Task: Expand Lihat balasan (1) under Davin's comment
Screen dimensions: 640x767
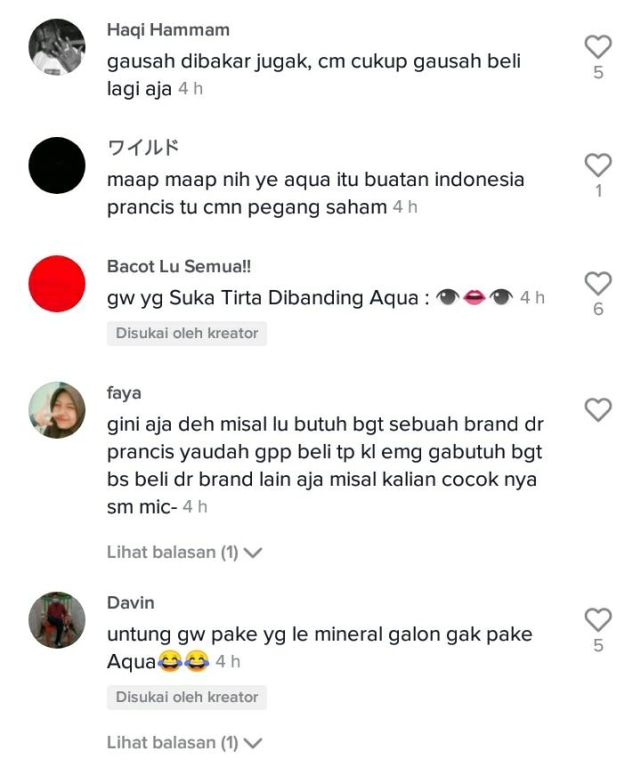Action: (184, 743)
